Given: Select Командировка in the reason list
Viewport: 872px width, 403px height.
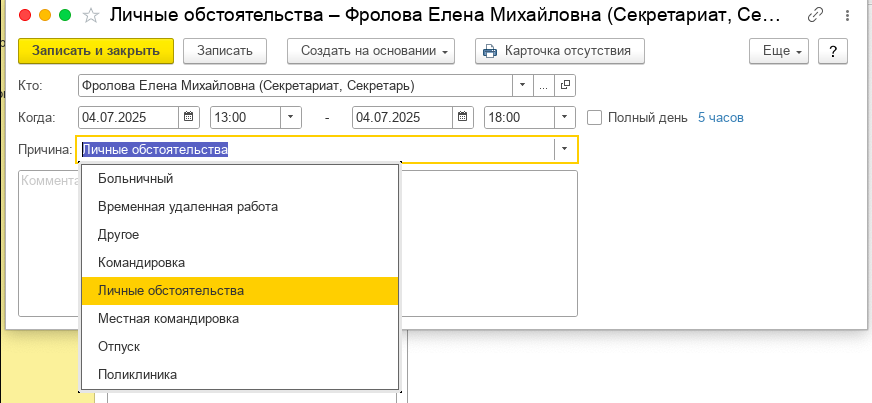Looking at the screenshot, I should pos(141,262).
